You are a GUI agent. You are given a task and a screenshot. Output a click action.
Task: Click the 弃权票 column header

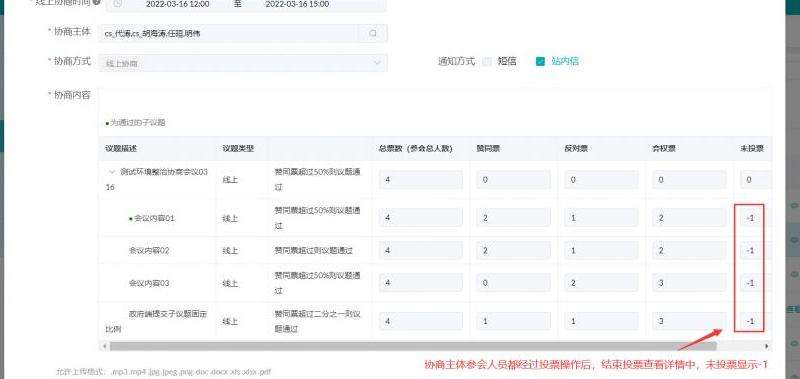tap(663, 149)
